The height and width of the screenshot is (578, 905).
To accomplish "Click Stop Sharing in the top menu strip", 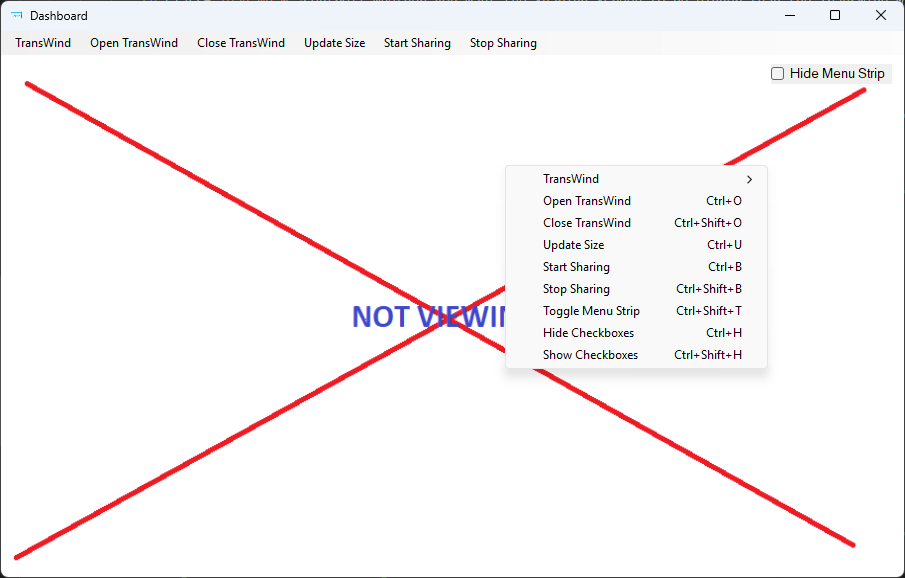I will (503, 43).
